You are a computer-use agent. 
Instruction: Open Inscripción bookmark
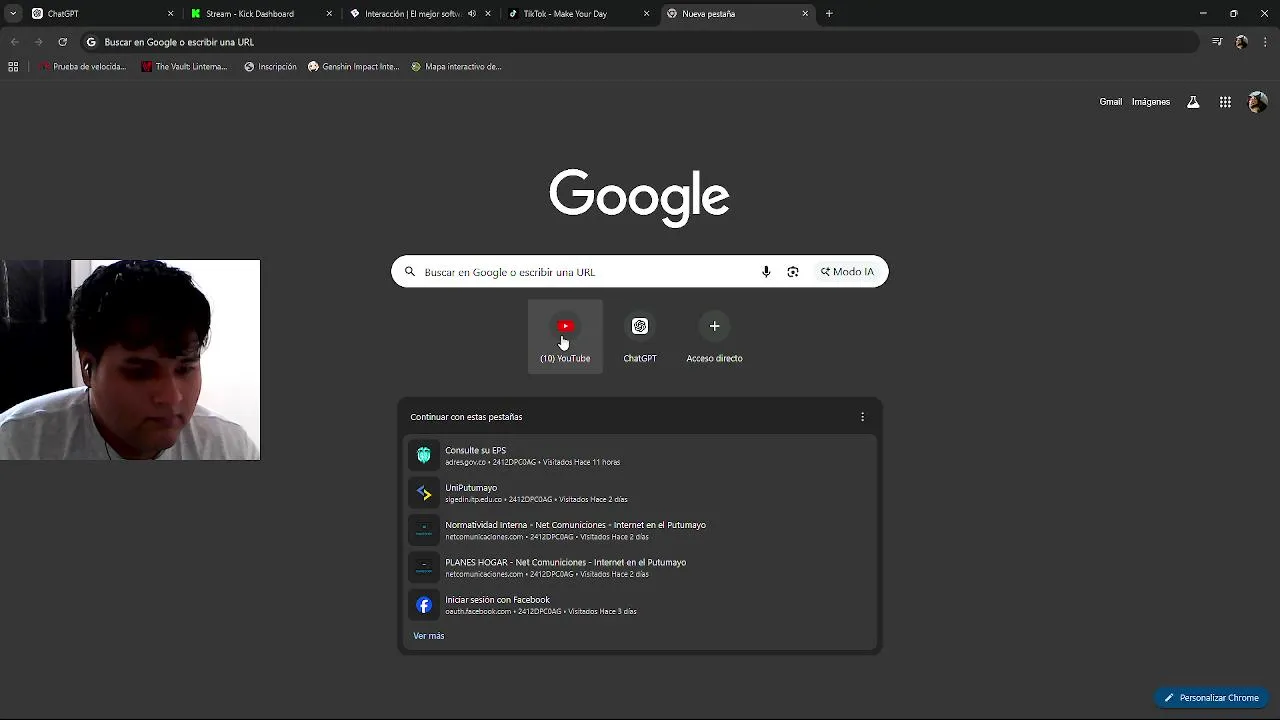coord(270,67)
